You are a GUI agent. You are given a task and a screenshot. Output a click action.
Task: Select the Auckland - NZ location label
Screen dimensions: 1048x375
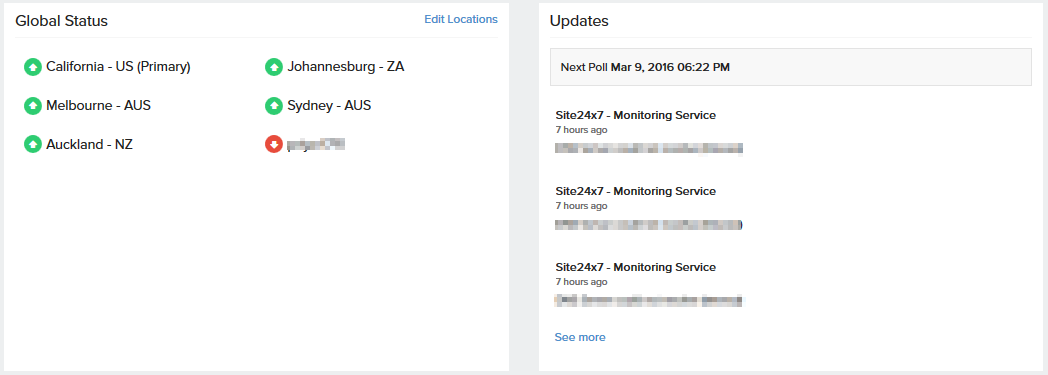(x=90, y=144)
